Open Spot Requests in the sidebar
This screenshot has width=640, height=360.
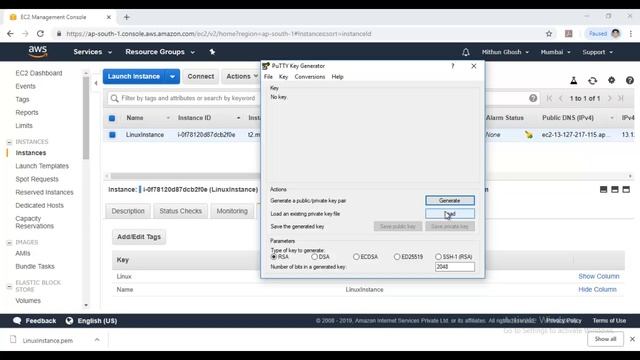tap(37, 179)
